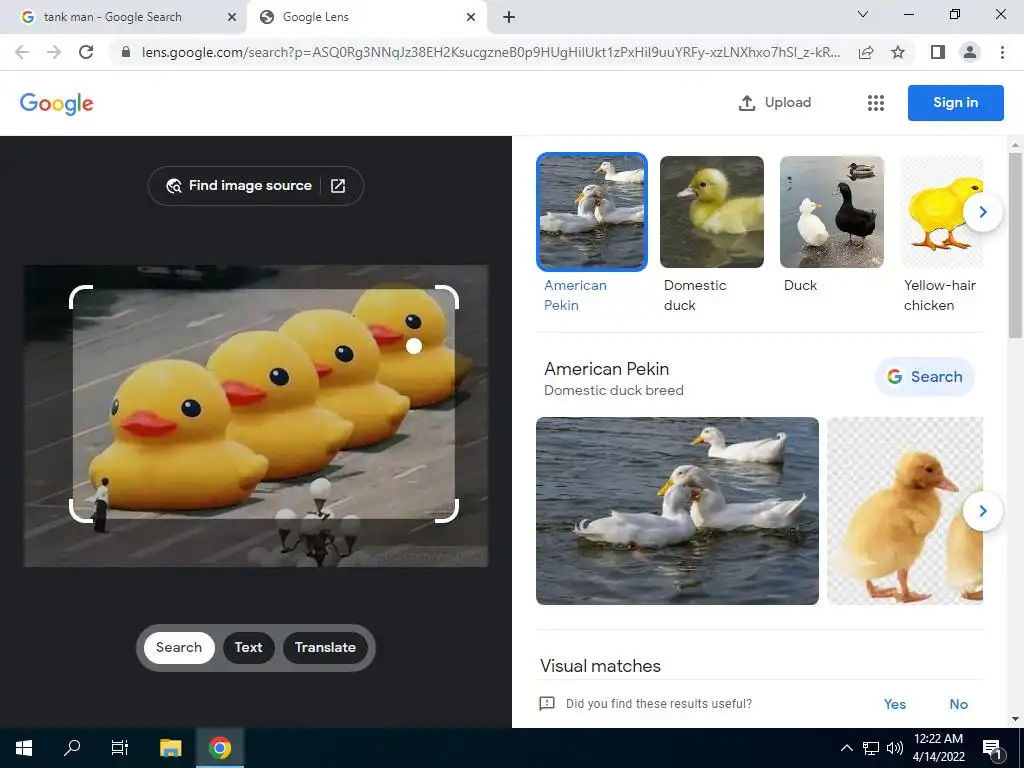Share this page from address bar
The image size is (1024, 768).
[866, 52]
